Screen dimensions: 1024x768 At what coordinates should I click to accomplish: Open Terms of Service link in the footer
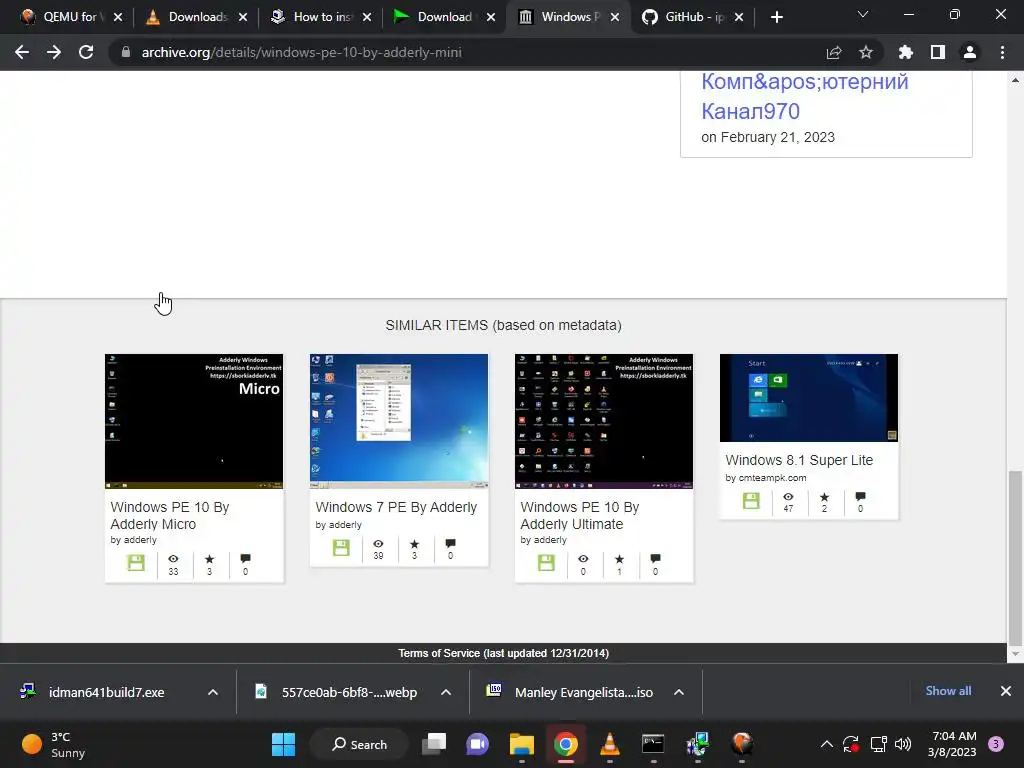[x=504, y=653]
